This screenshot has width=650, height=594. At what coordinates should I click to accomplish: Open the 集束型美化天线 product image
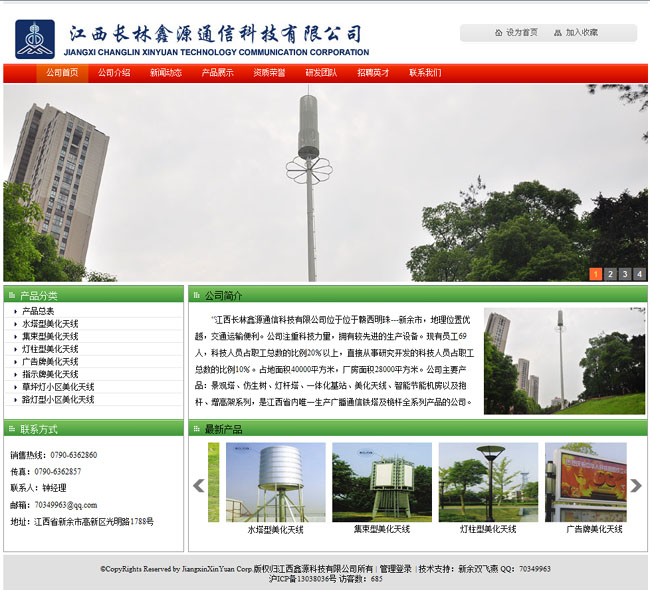[x=382, y=482]
